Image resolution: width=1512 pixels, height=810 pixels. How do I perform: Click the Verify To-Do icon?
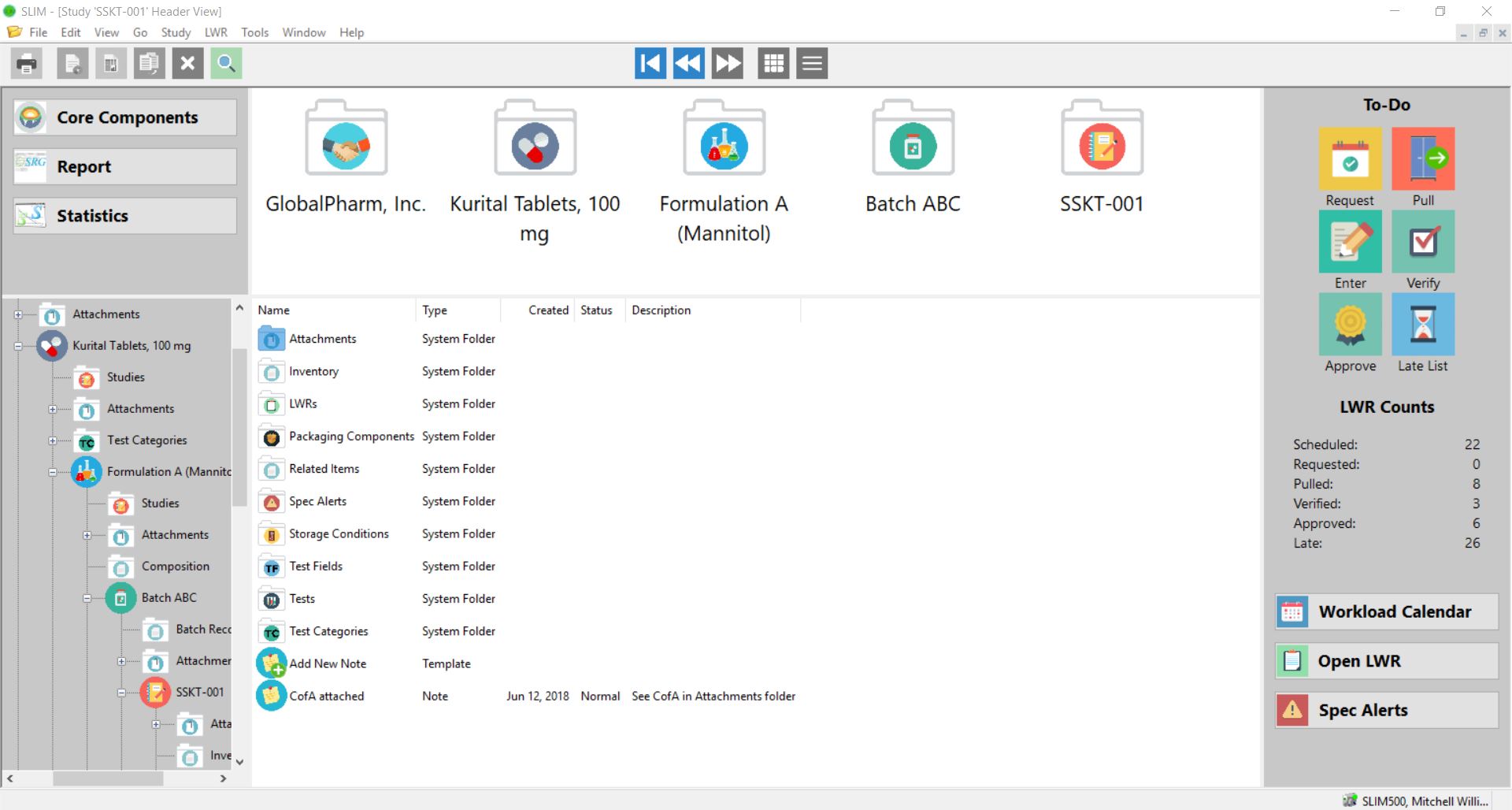point(1423,241)
